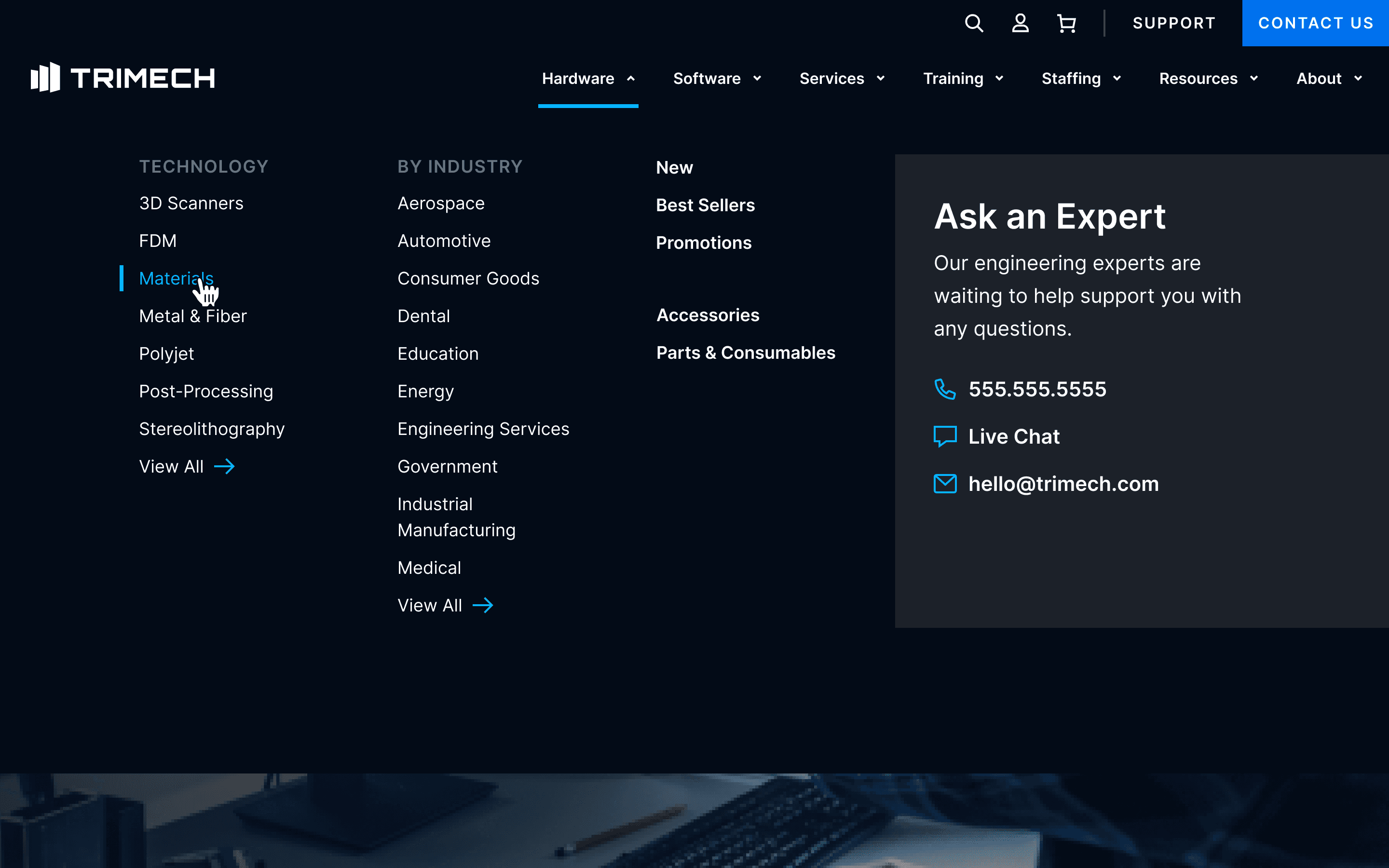View All under Technology column
1389x868 pixels.
tap(171, 467)
